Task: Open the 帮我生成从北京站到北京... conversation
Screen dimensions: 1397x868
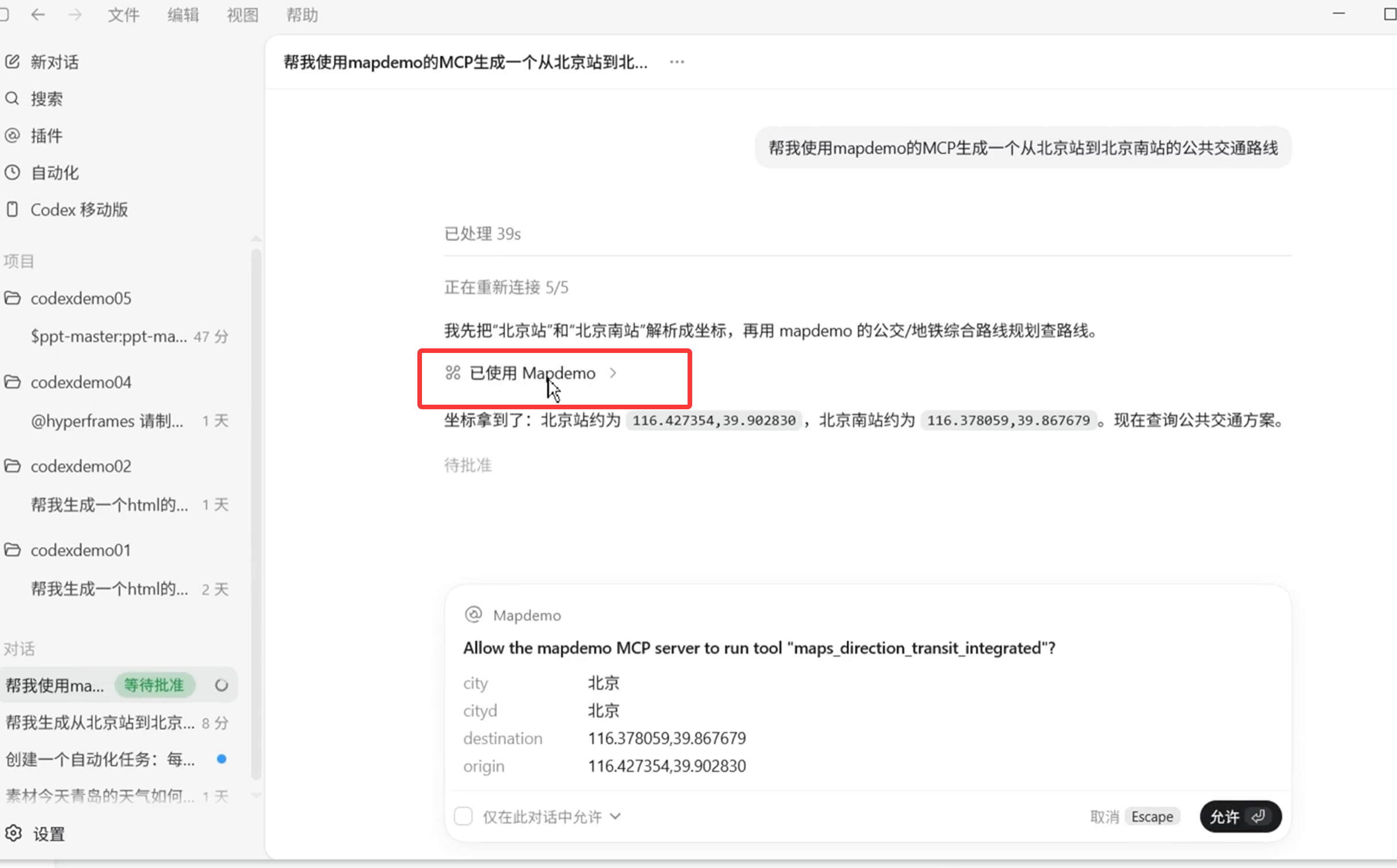Action: pos(119,723)
